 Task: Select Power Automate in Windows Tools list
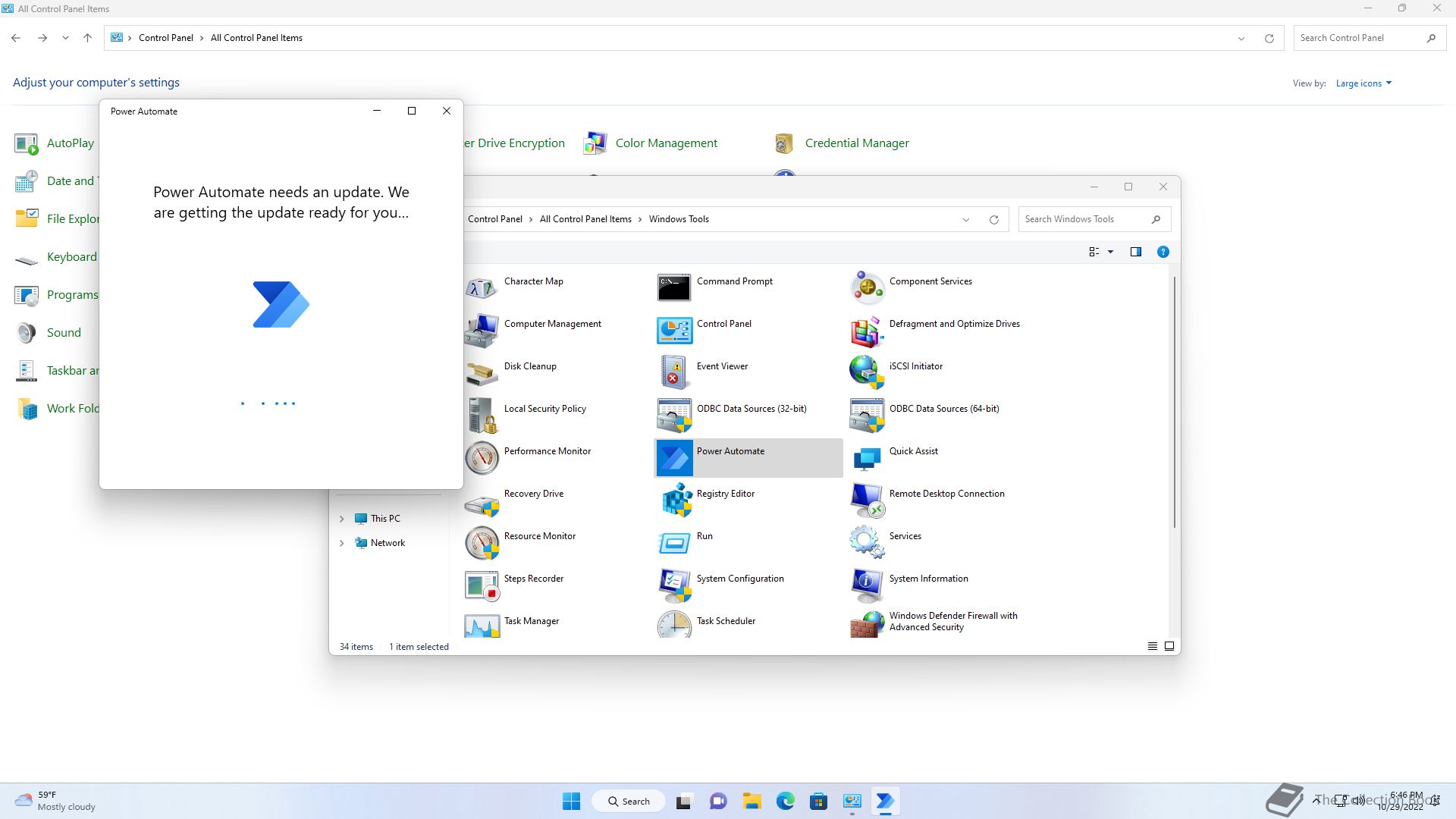tap(748, 458)
